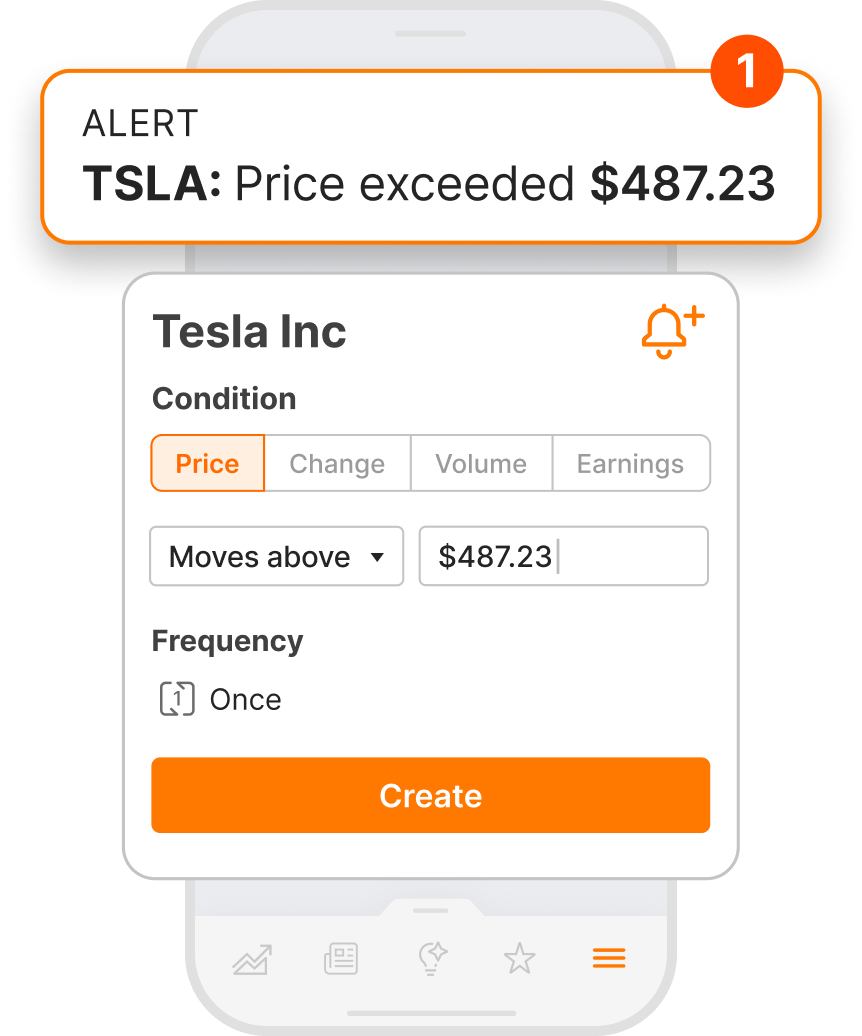862x1036 pixels.
Task: Change the Once frequency setting
Action: 245,699
